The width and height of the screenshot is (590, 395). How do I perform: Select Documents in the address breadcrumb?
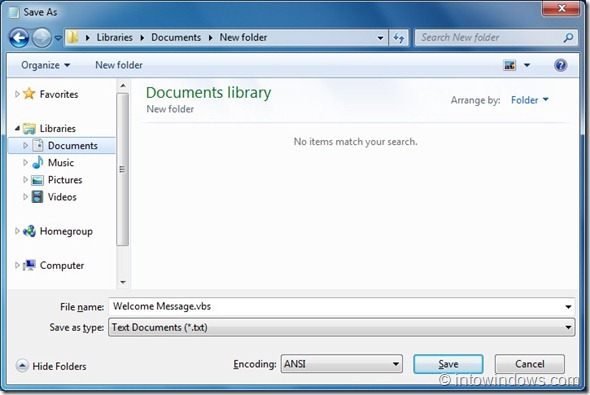[x=176, y=38]
